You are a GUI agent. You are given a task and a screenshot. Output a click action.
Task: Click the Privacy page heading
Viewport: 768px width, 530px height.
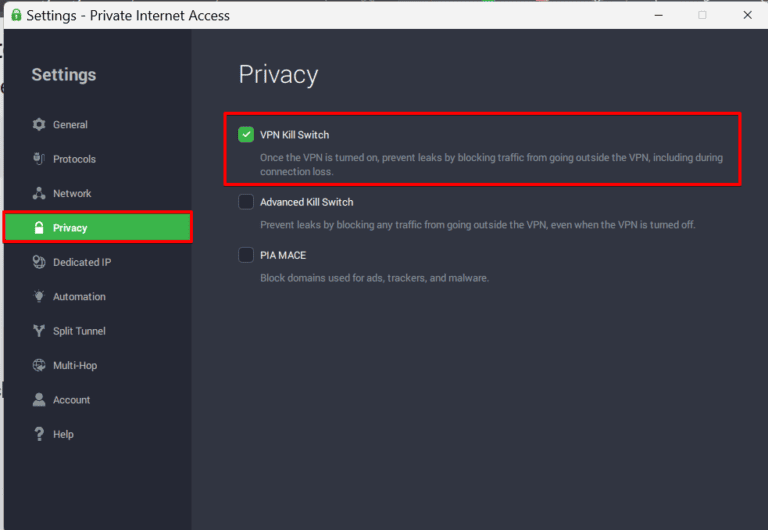coord(278,75)
